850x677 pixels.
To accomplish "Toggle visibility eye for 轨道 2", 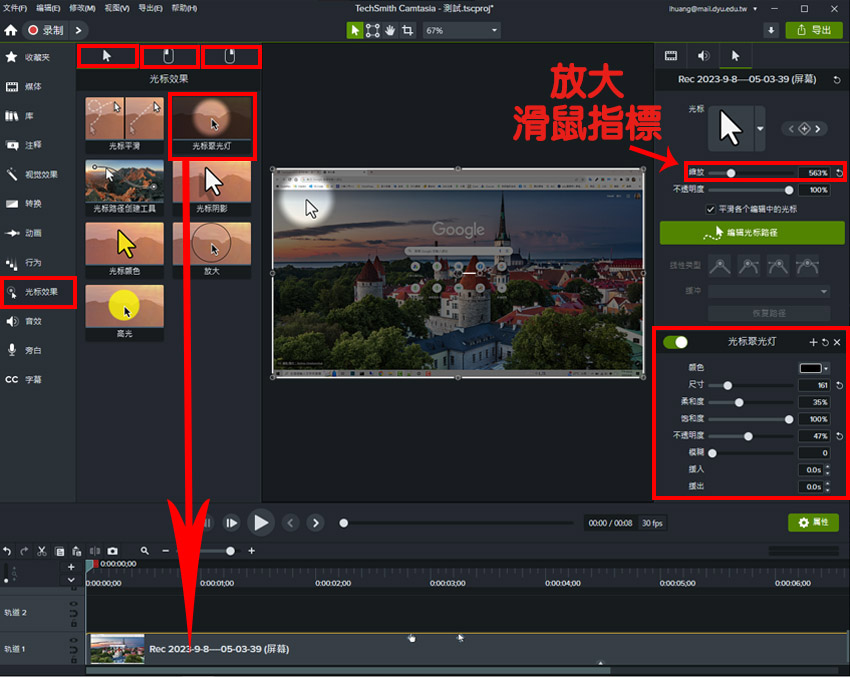I will coord(73,605).
